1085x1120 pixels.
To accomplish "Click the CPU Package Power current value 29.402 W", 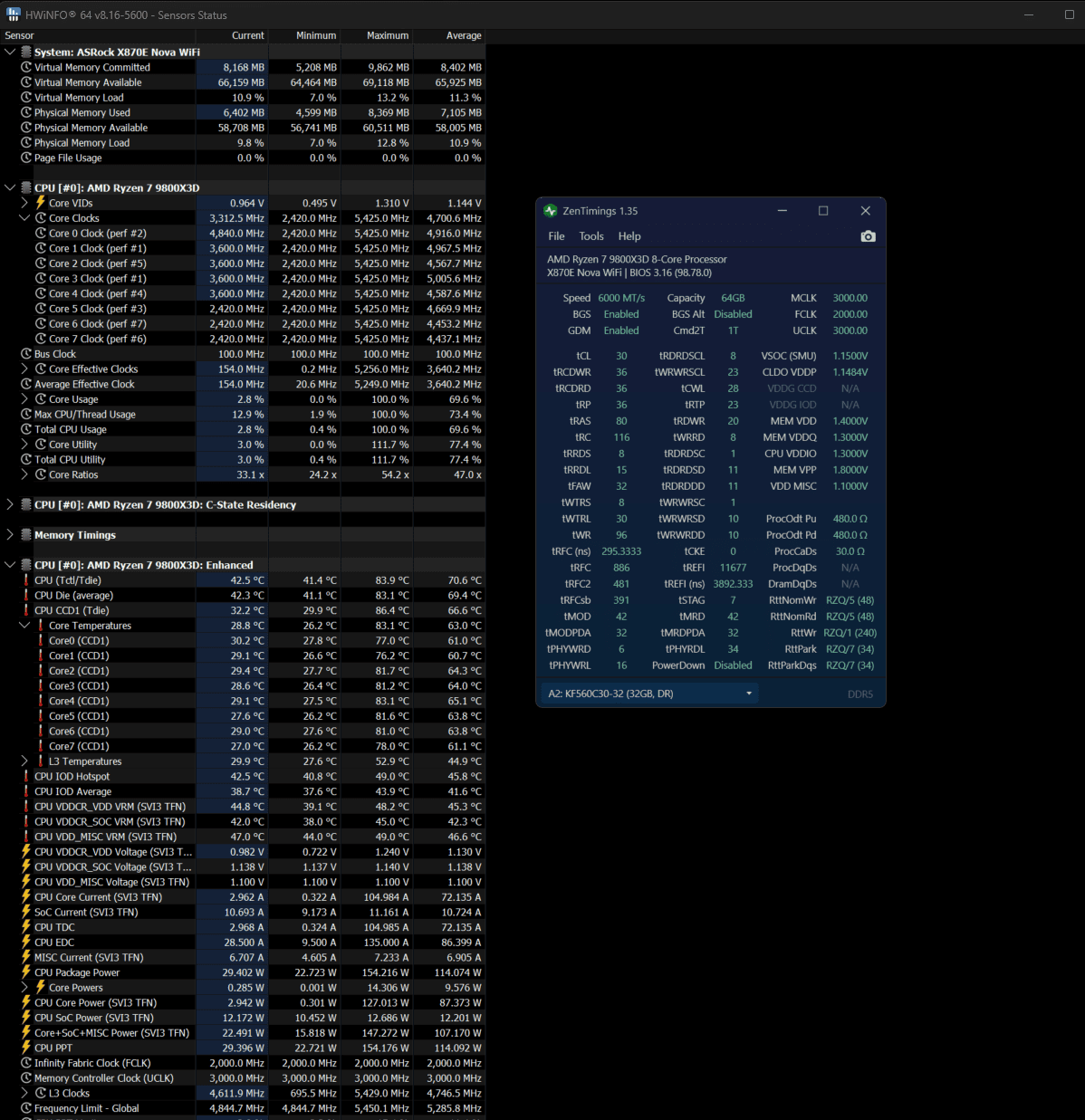I will 243,972.
